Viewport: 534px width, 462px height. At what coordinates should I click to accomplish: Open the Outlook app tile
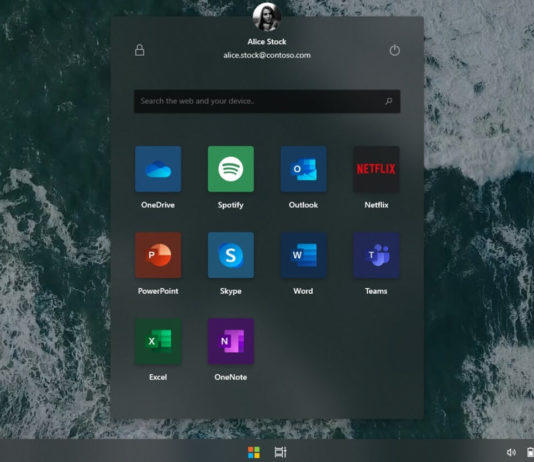[303, 169]
